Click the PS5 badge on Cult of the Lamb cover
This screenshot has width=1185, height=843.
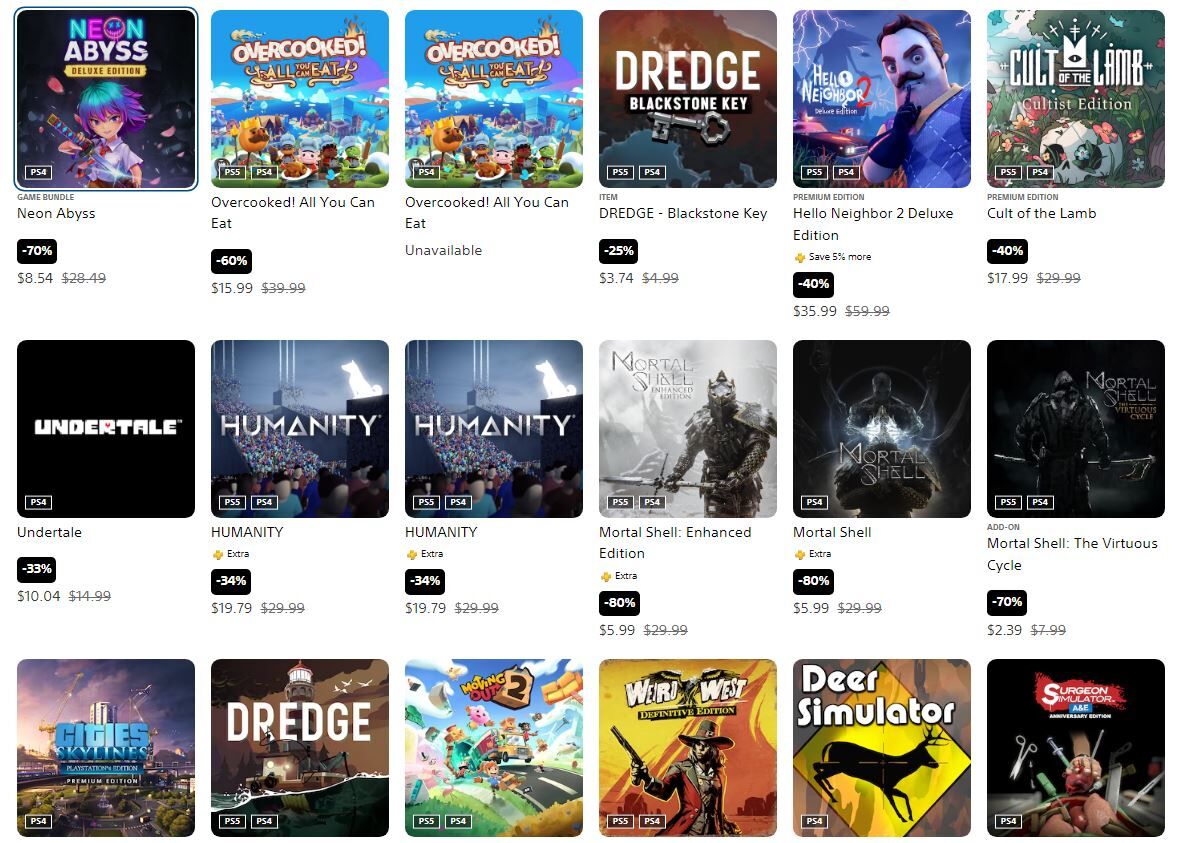(x=1008, y=172)
